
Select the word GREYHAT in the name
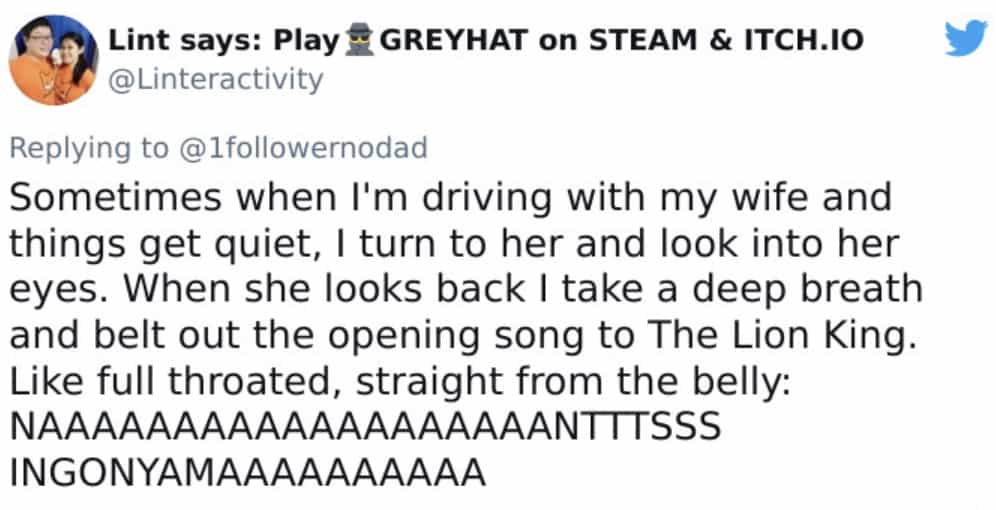click(455, 41)
